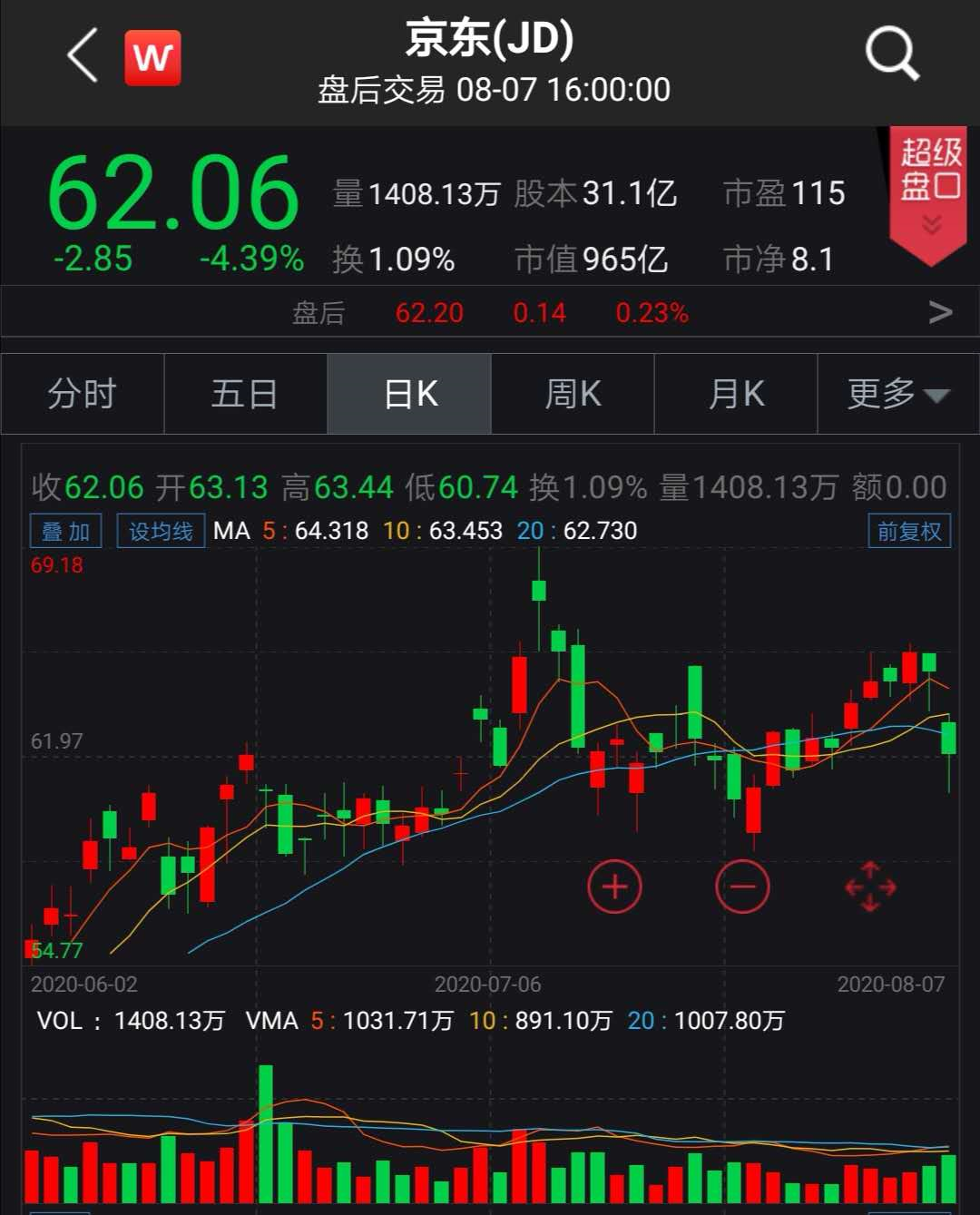The width and height of the screenshot is (980, 1215).
Task: Switch to the 周K tab
Action: (573, 394)
